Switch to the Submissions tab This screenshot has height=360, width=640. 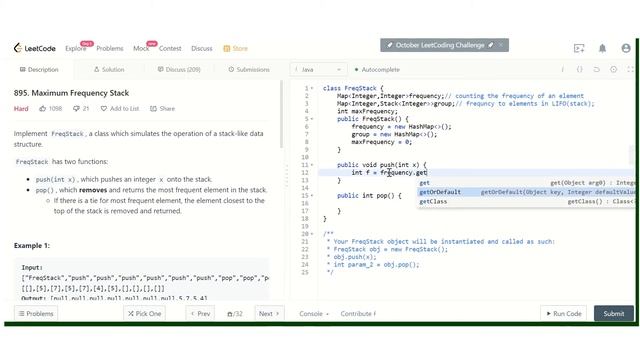pos(249,69)
